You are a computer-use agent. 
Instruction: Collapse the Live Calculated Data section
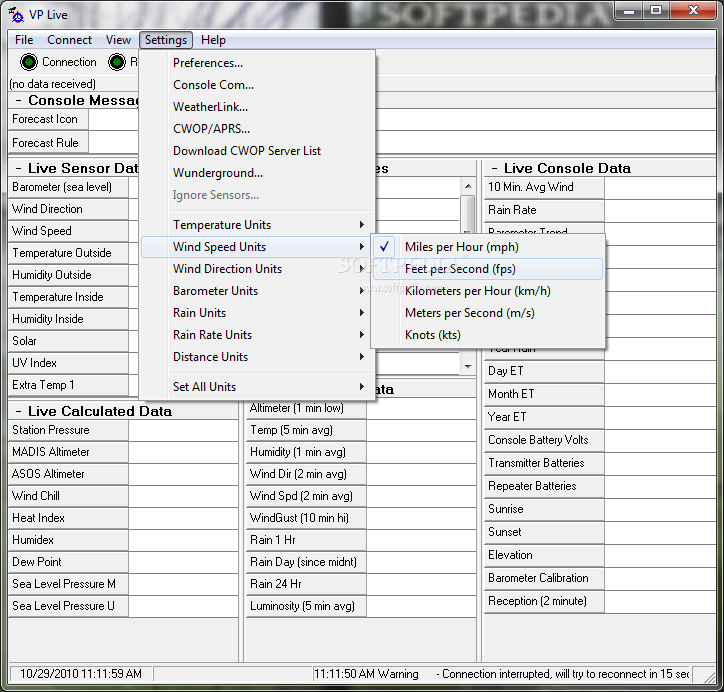[x=18, y=411]
